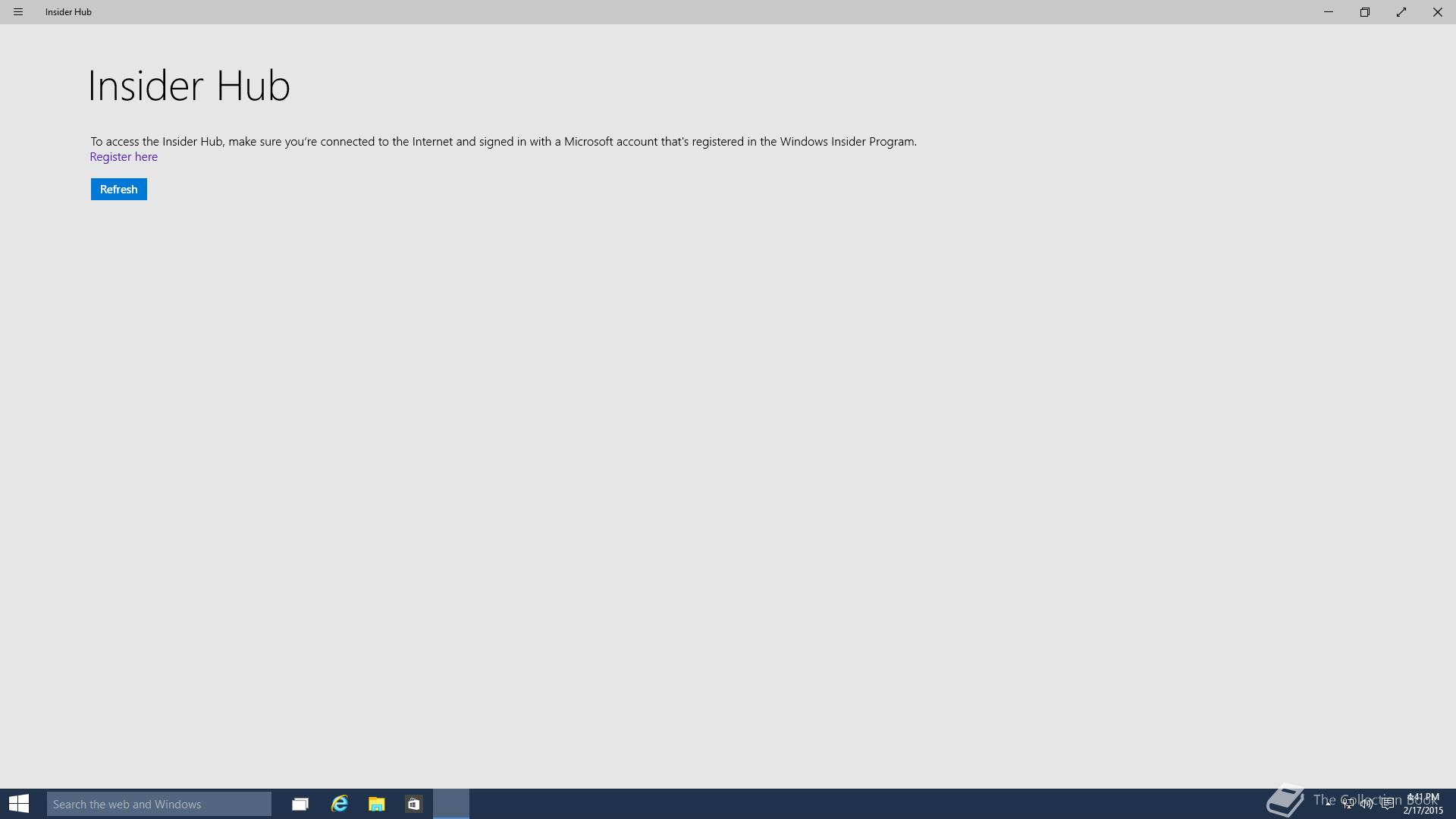Viewport: 1456px width, 819px height.
Task: Minimize the Insider Hub window
Action: click(1329, 12)
